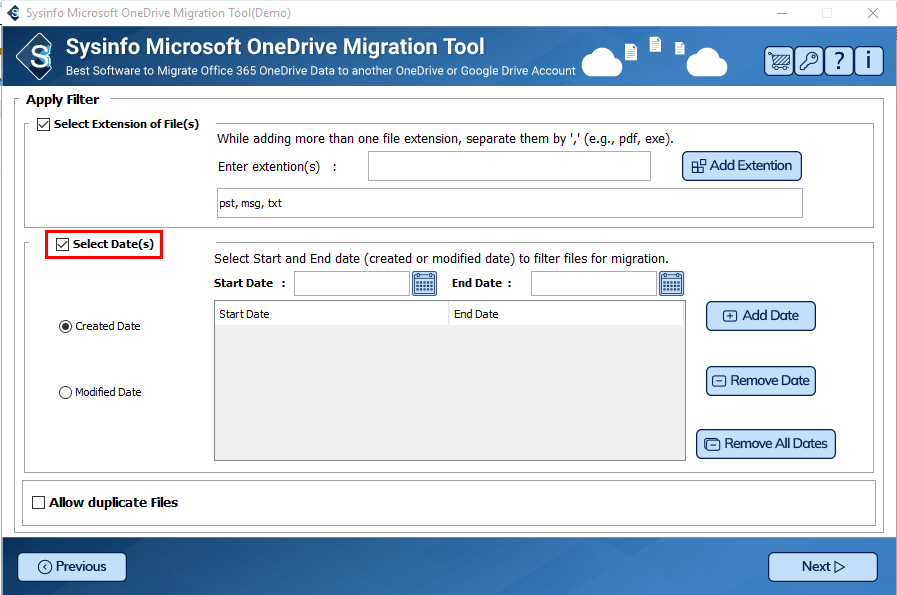Return with the Previous button
This screenshot has width=897, height=595.
(x=72, y=567)
